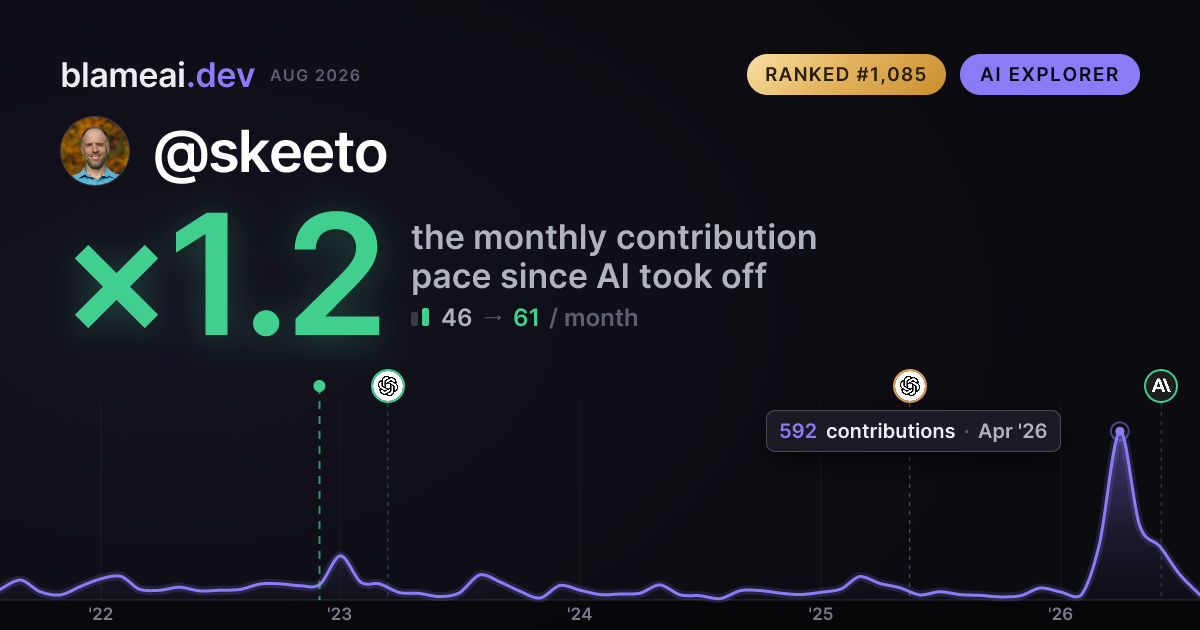
Task: Click the purple peak point for Apr '26
Action: [x=1120, y=432]
